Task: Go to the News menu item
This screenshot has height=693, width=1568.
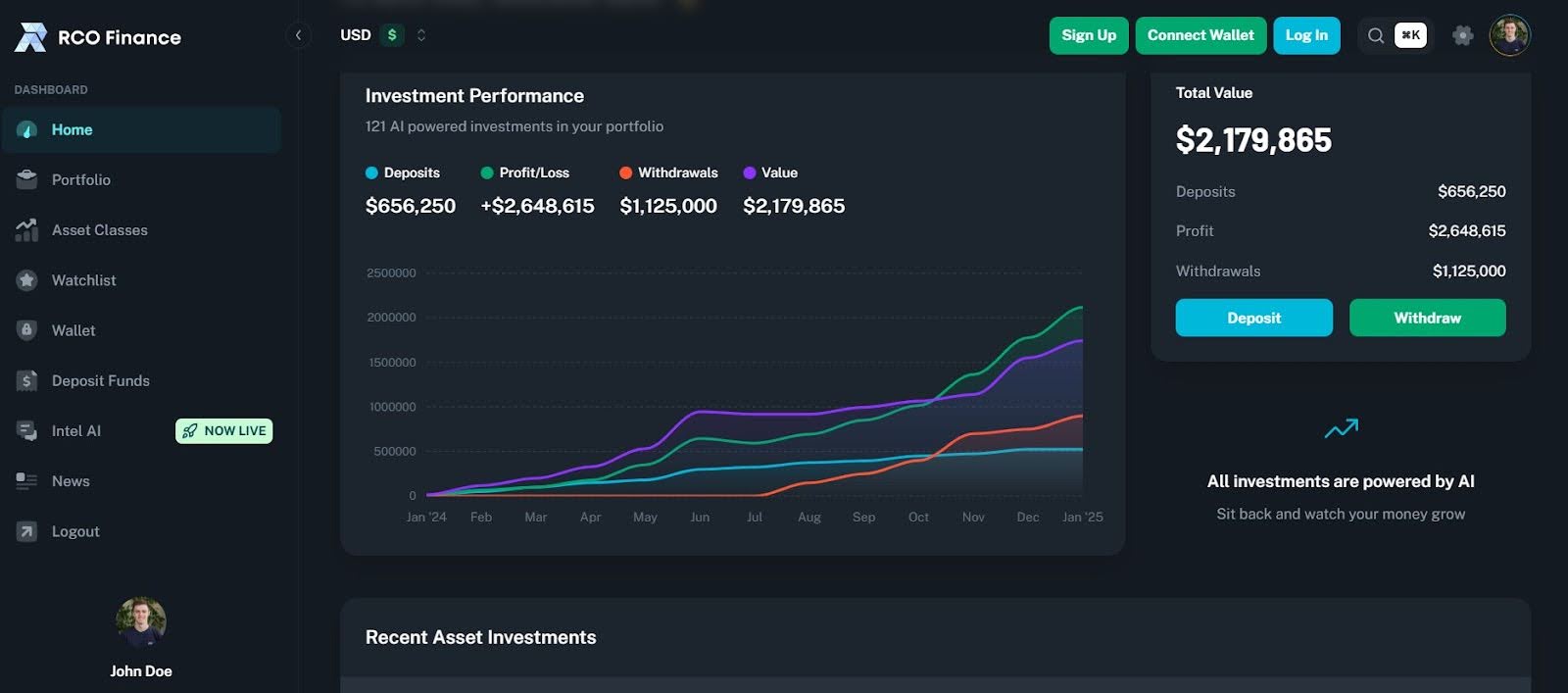Action: pos(71,481)
